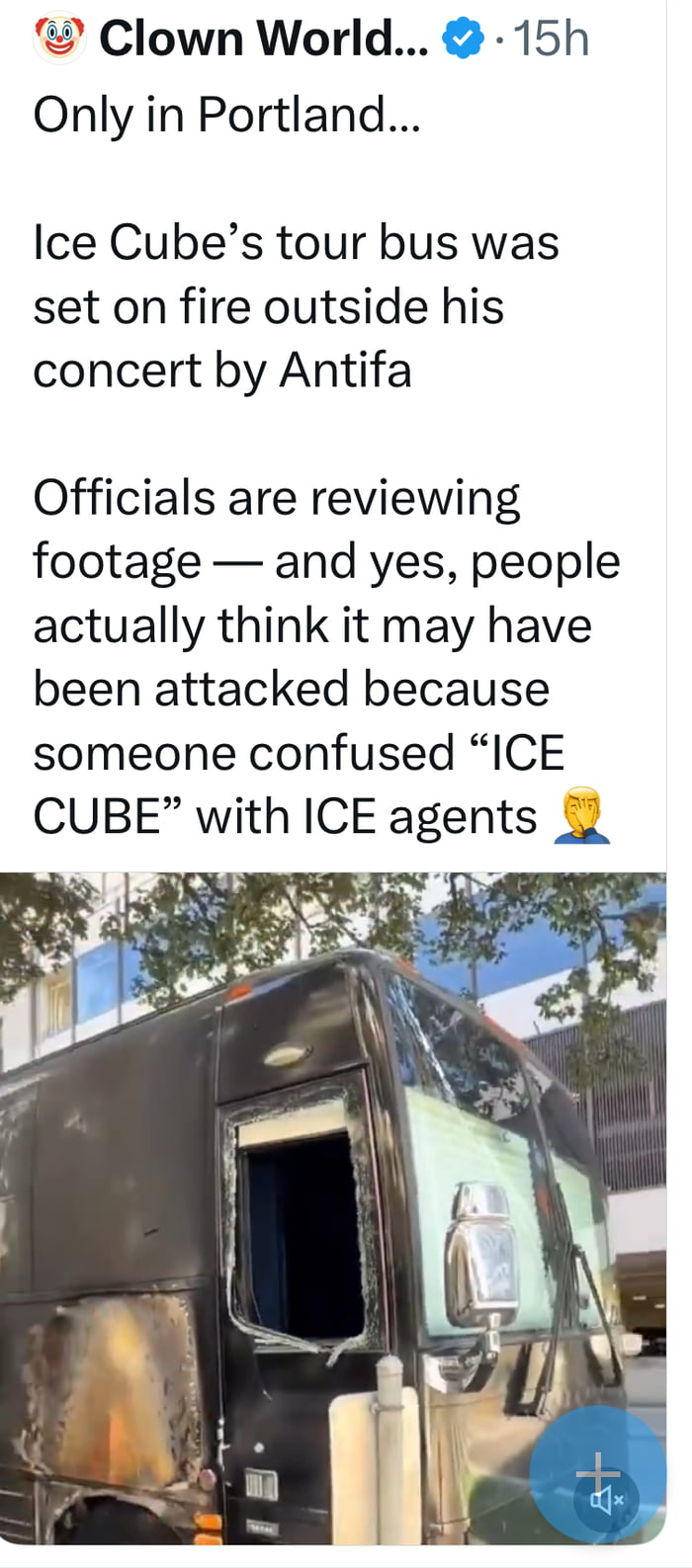
Task: Select the "Ice Cube's tour bus" paragraph
Action: click(x=297, y=306)
